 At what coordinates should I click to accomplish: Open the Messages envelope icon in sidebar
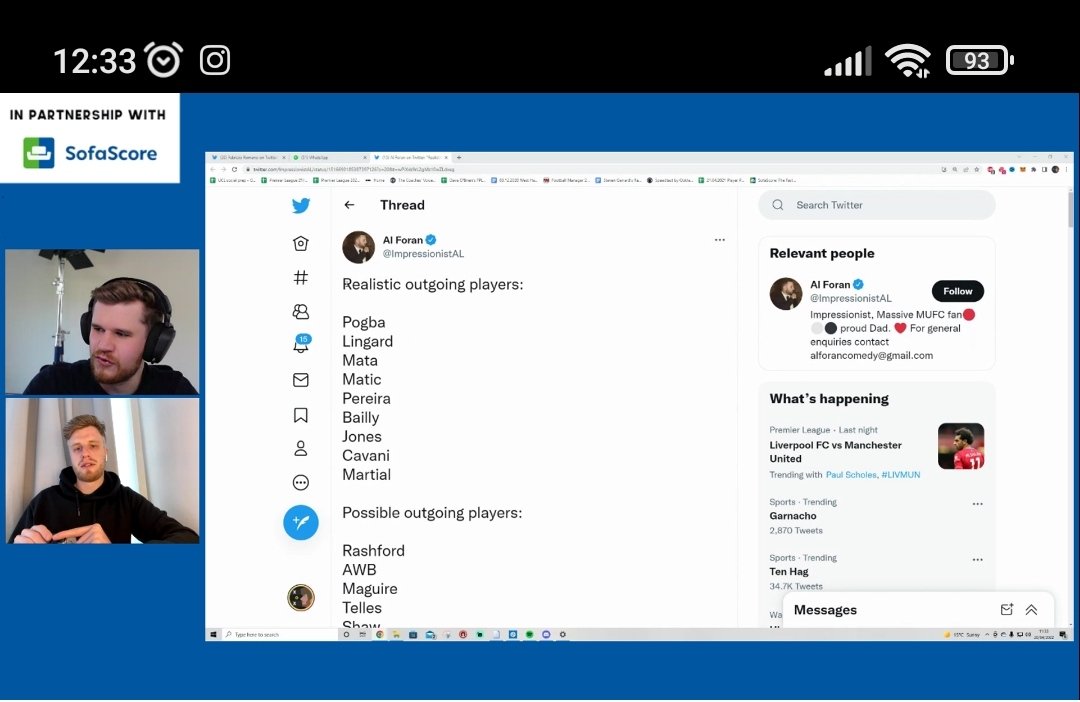tap(301, 380)
